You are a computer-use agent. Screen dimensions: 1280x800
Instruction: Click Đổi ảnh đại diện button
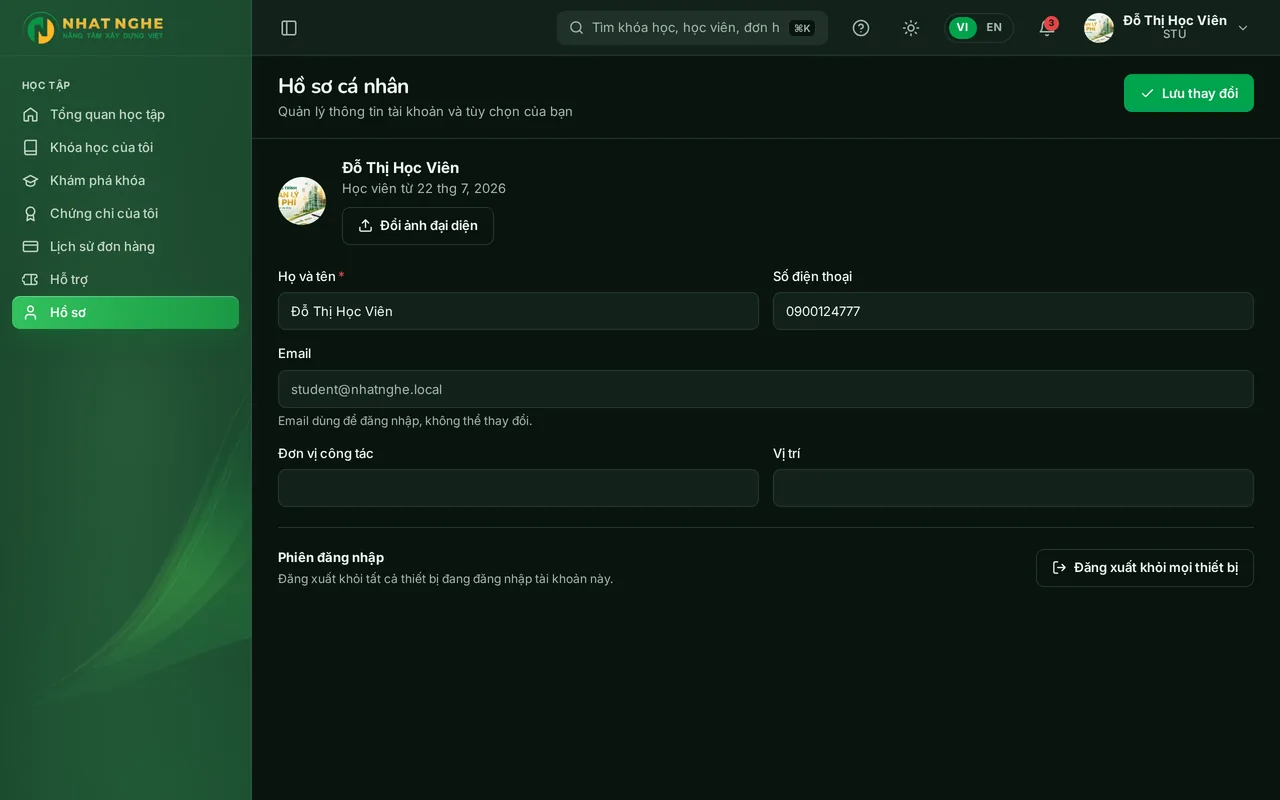[x=418, y=226]
